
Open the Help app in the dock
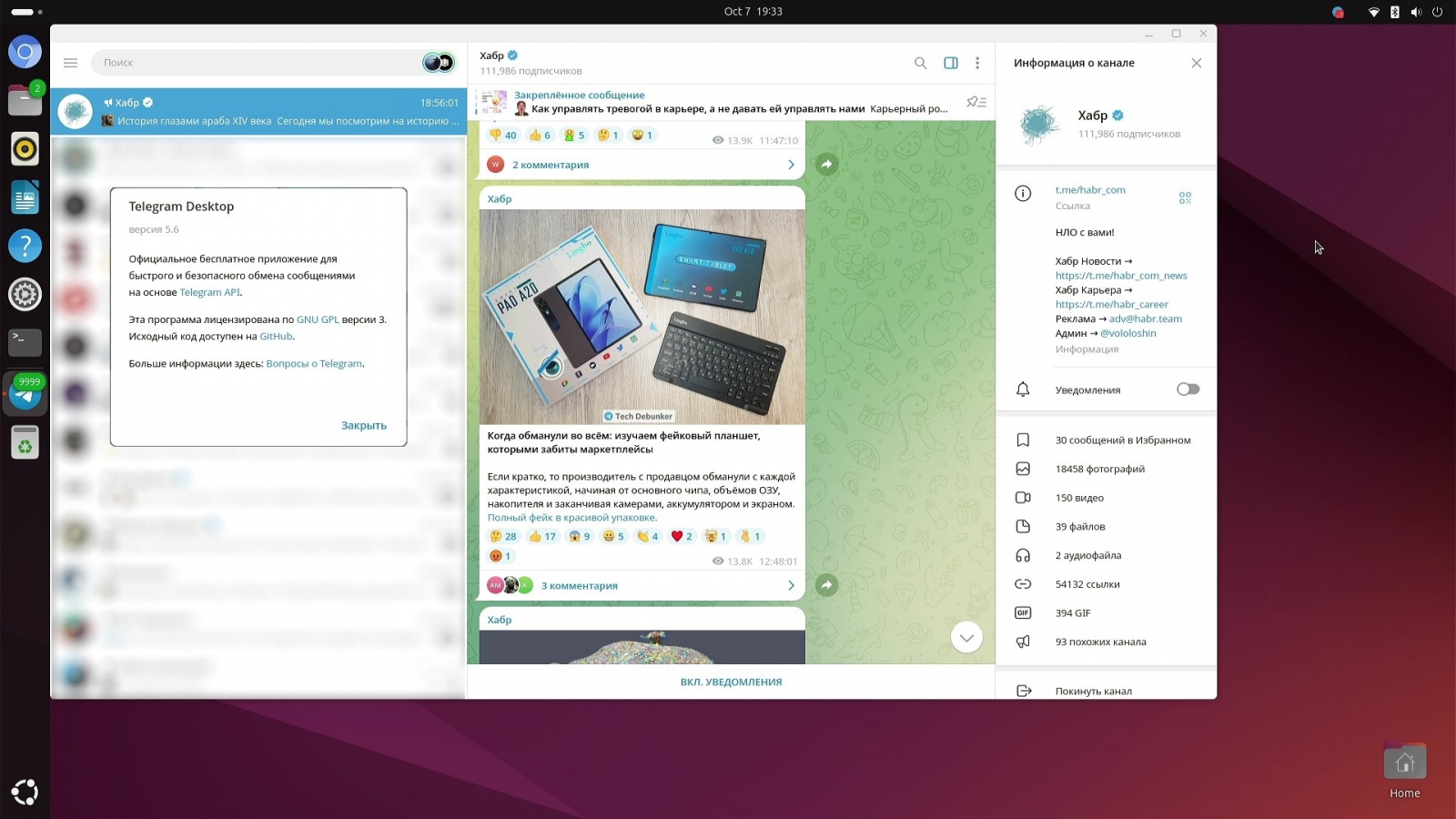(25, 246)
